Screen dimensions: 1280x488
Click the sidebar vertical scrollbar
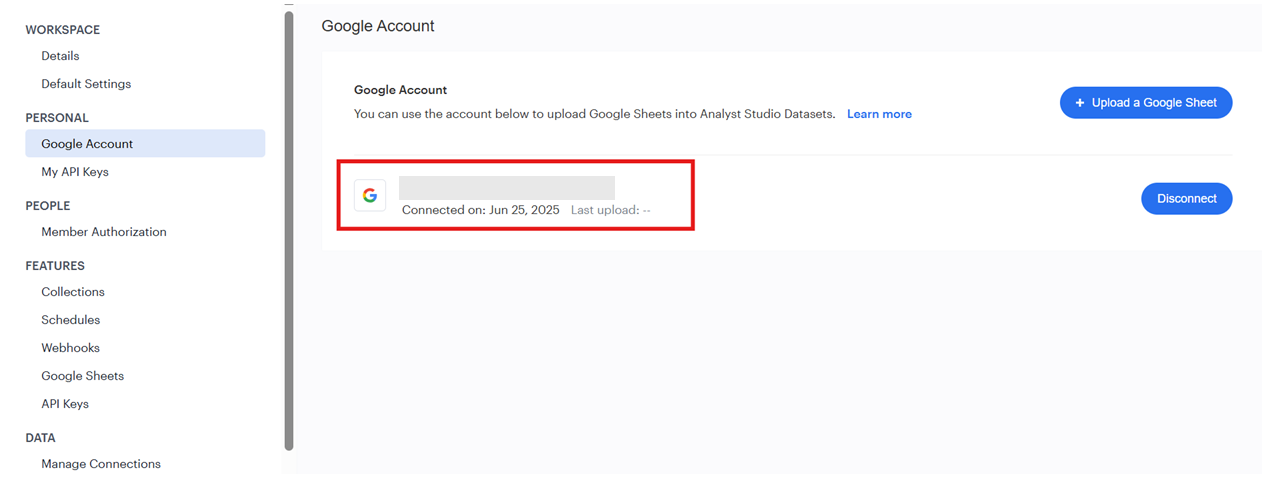click(x=289, y=230)
